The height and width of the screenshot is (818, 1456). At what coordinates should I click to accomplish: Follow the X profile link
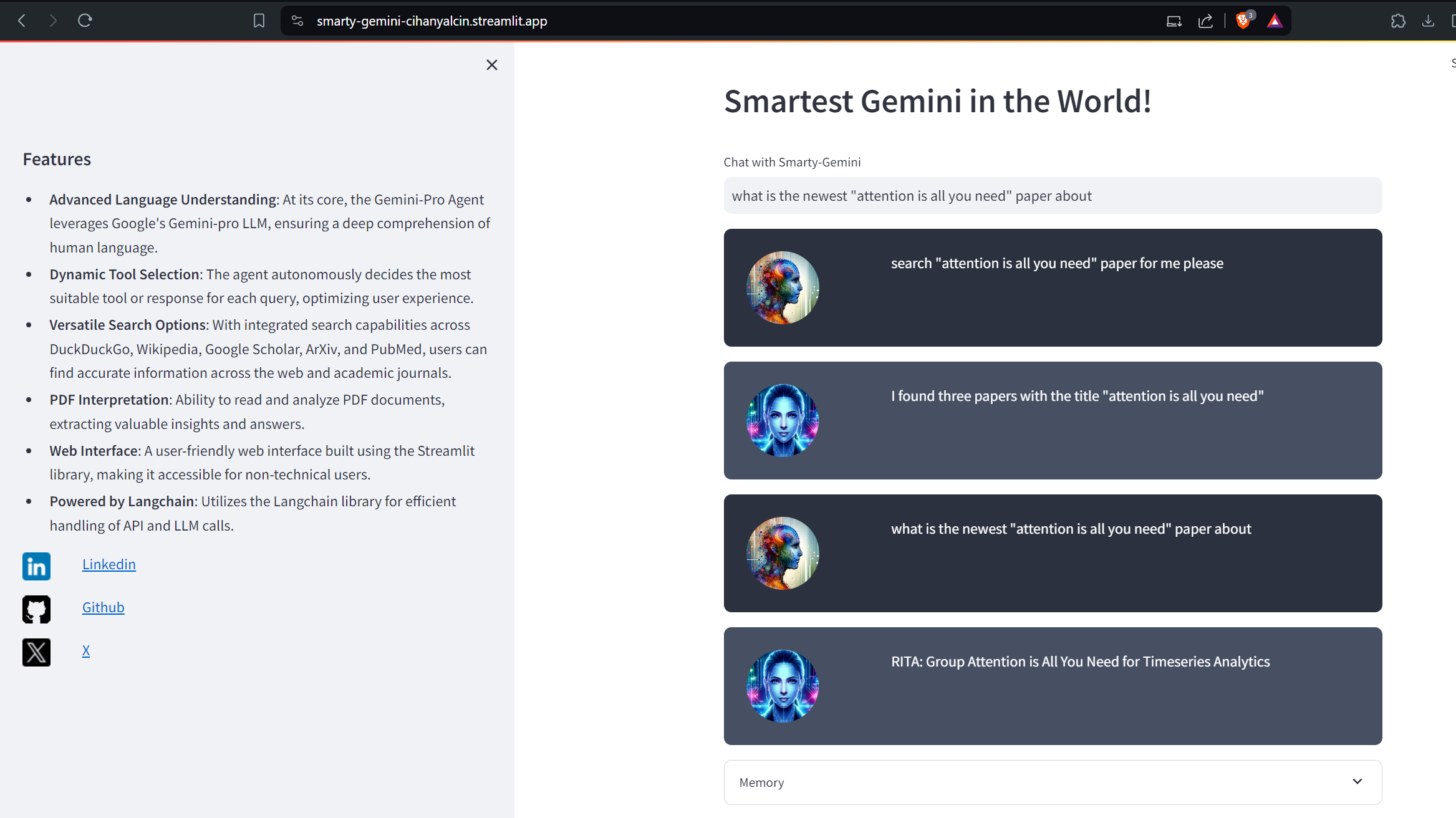click(86, 650)
